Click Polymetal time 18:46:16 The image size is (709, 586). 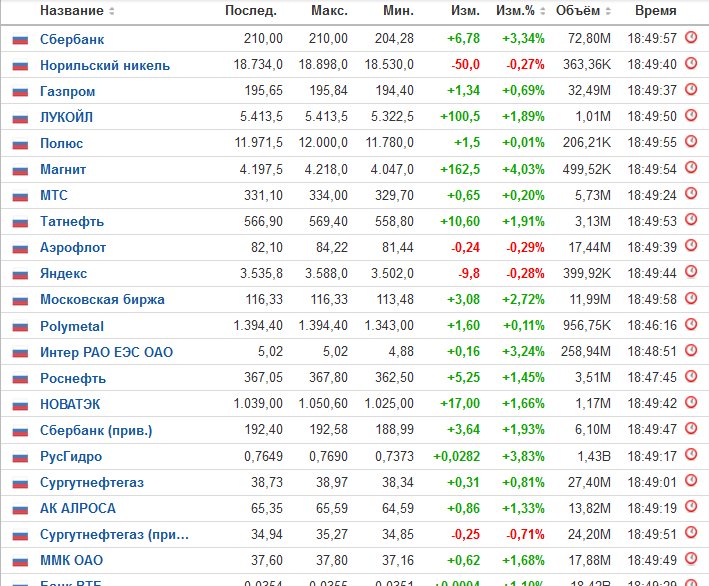[x=652, y=326]
